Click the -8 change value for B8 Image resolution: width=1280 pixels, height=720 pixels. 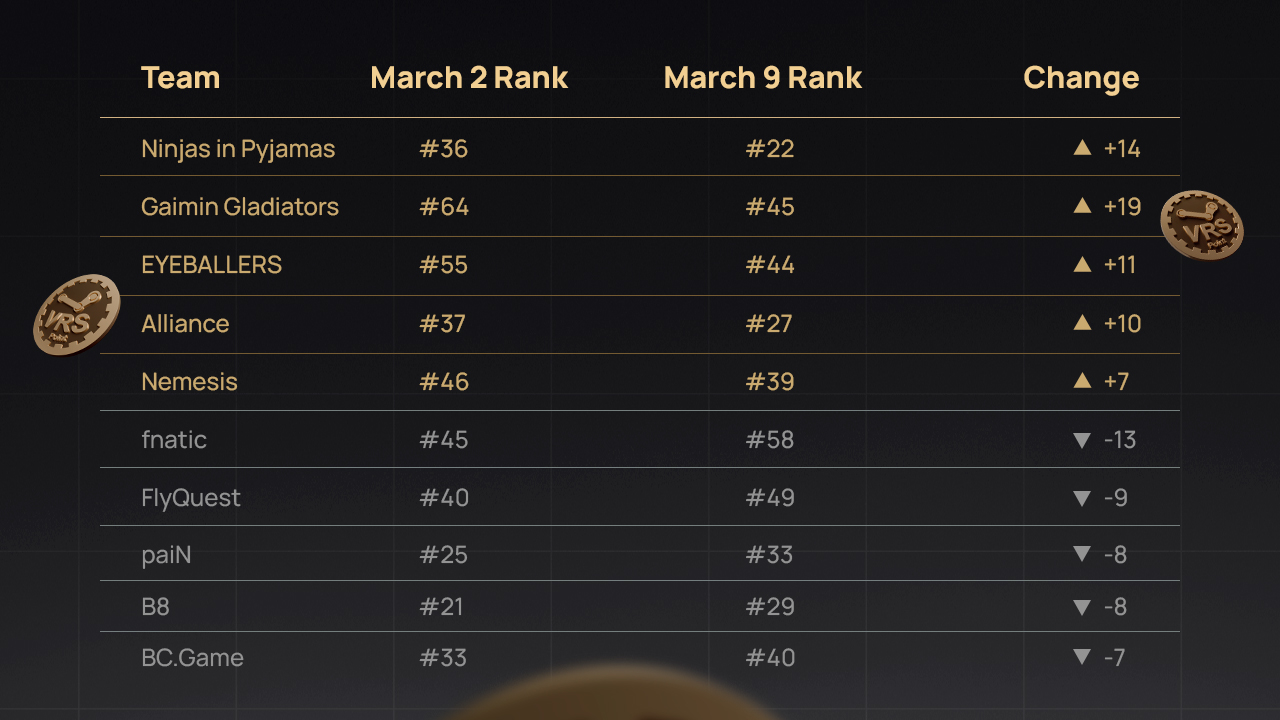(x=1115, y=607)
